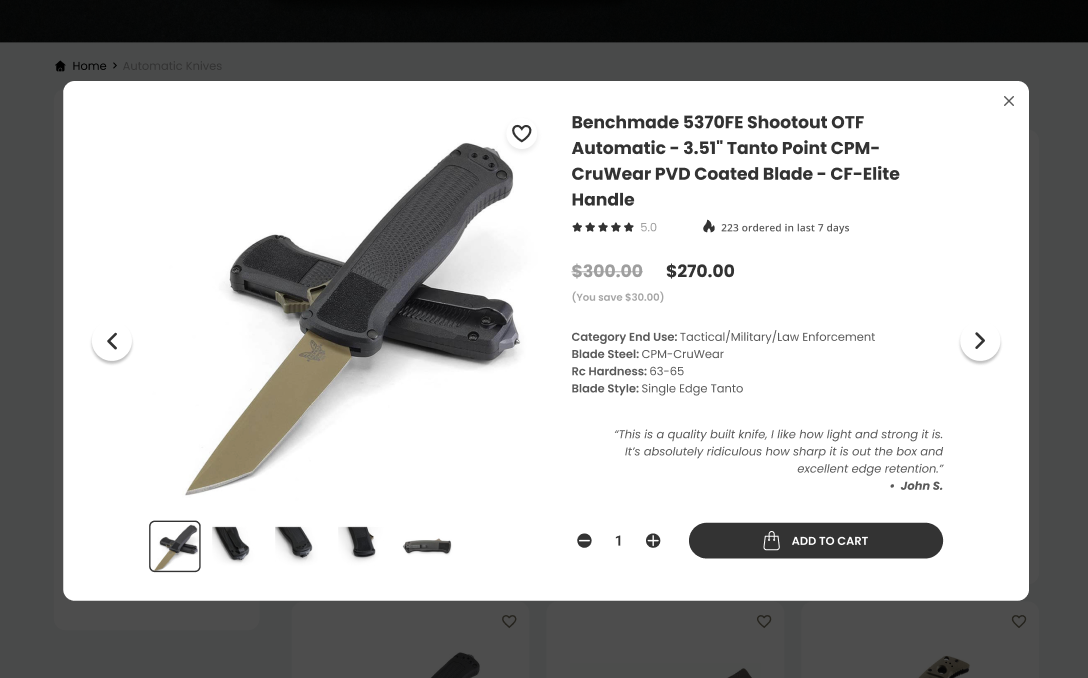Select the third handle thumbnail image
This screenshot has height=678, width=1088.
(x=296, y=543)
